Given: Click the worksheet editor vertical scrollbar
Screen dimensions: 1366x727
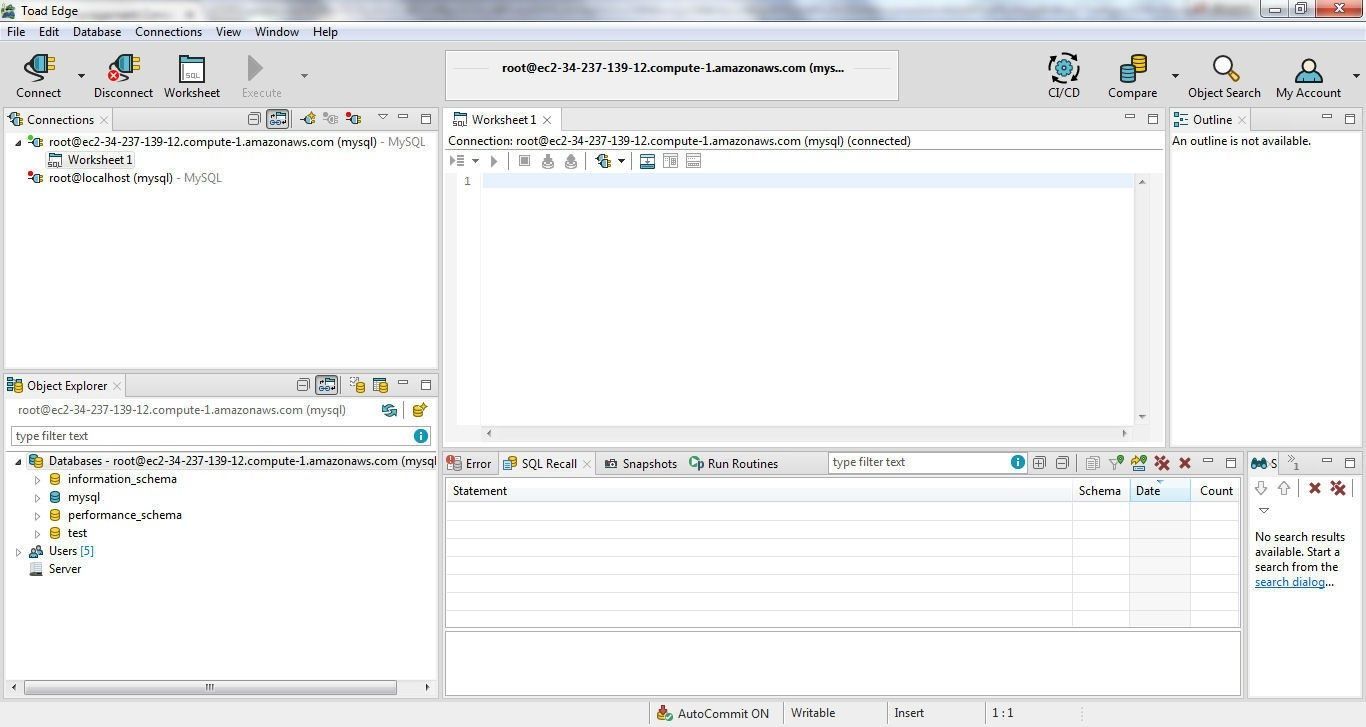Looking at the screenshot, I should tap(1142, 299).
